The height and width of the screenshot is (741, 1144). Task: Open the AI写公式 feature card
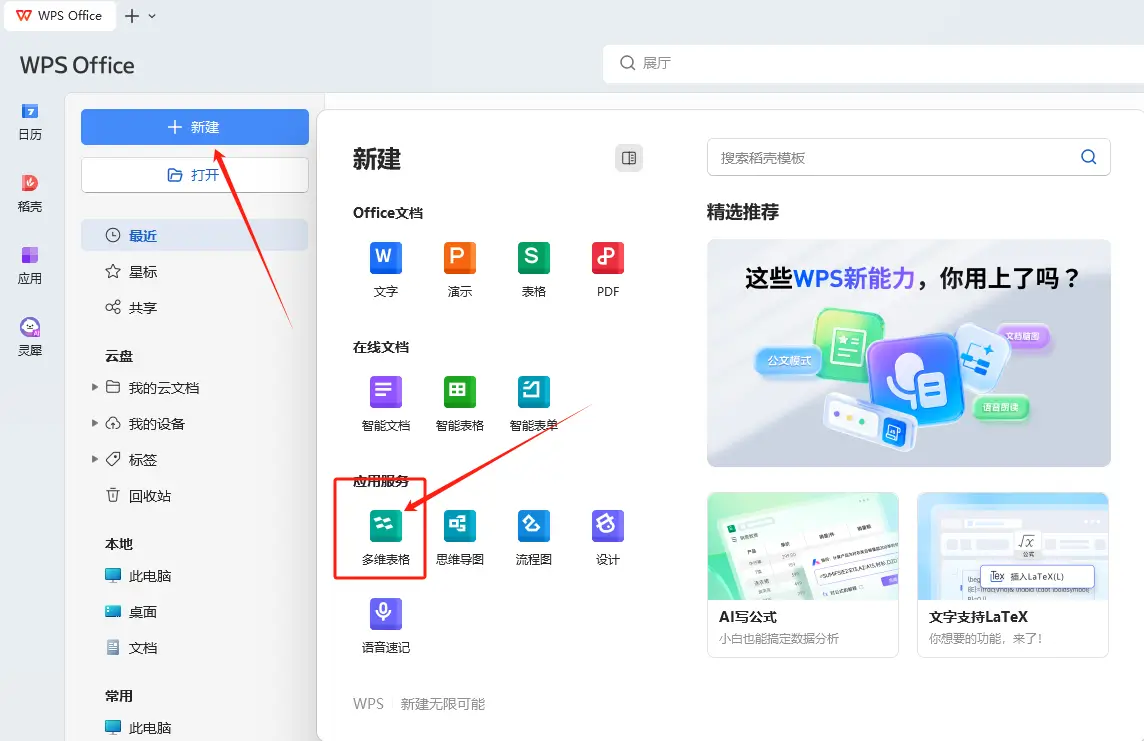point(803,575)
